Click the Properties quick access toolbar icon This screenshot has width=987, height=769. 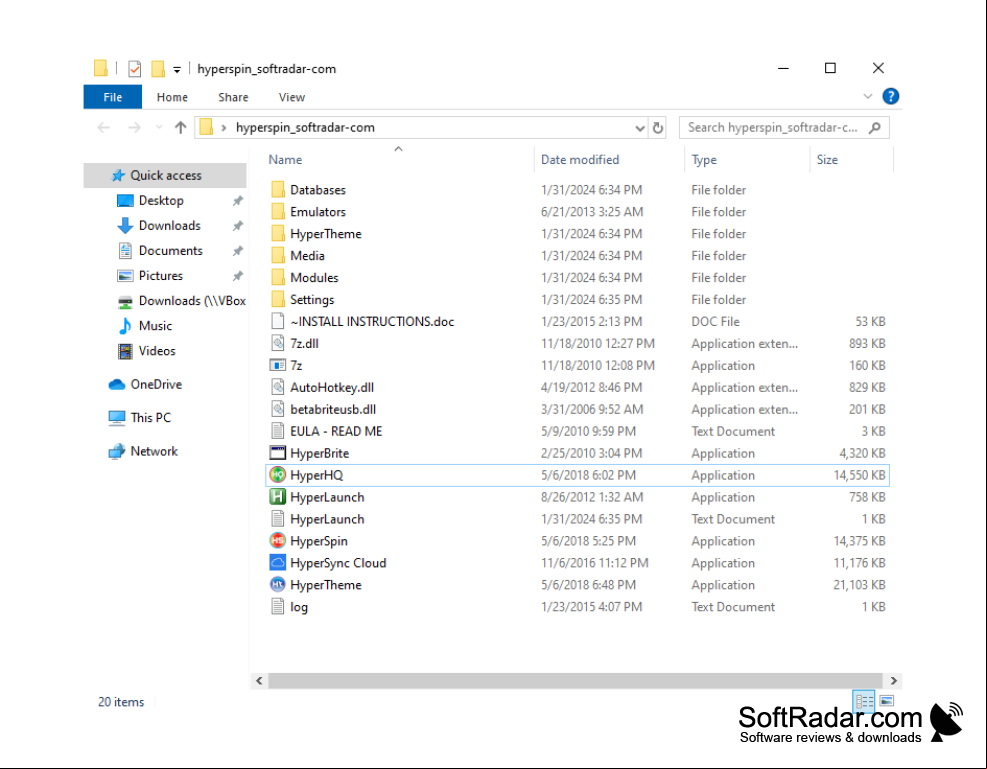tap(135, 69)
